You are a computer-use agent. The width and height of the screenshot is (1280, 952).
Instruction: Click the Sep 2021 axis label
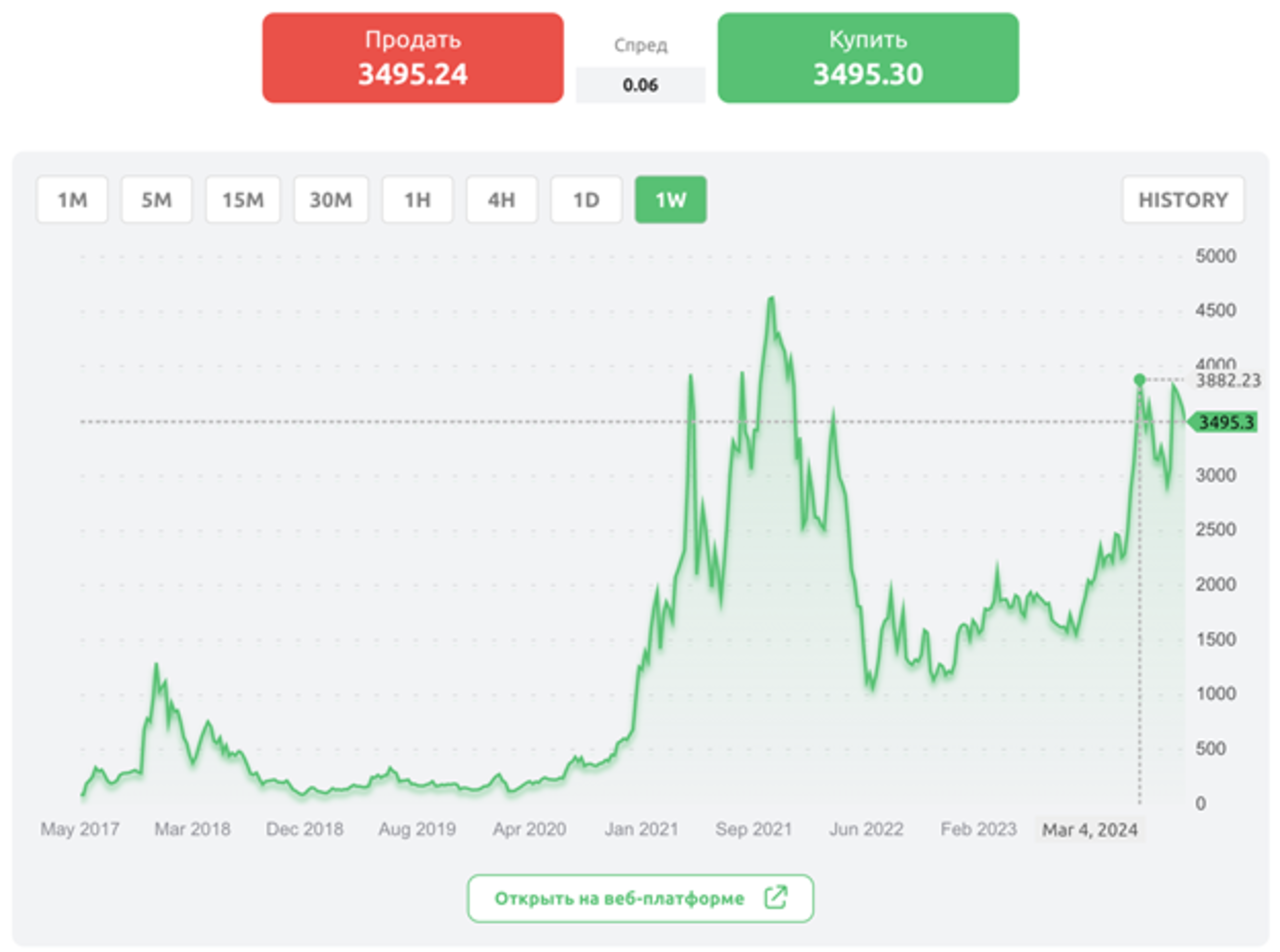pyautogui.click(x=751, y=830)
